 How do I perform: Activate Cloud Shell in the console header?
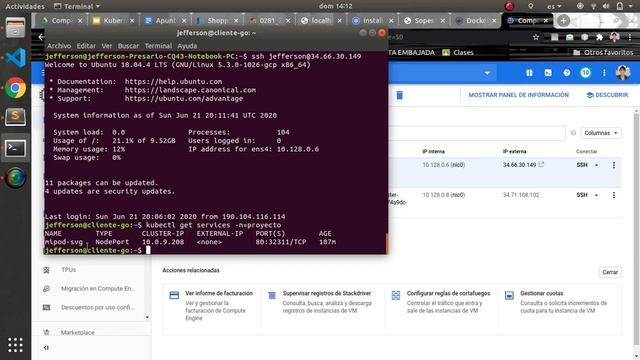548,73
